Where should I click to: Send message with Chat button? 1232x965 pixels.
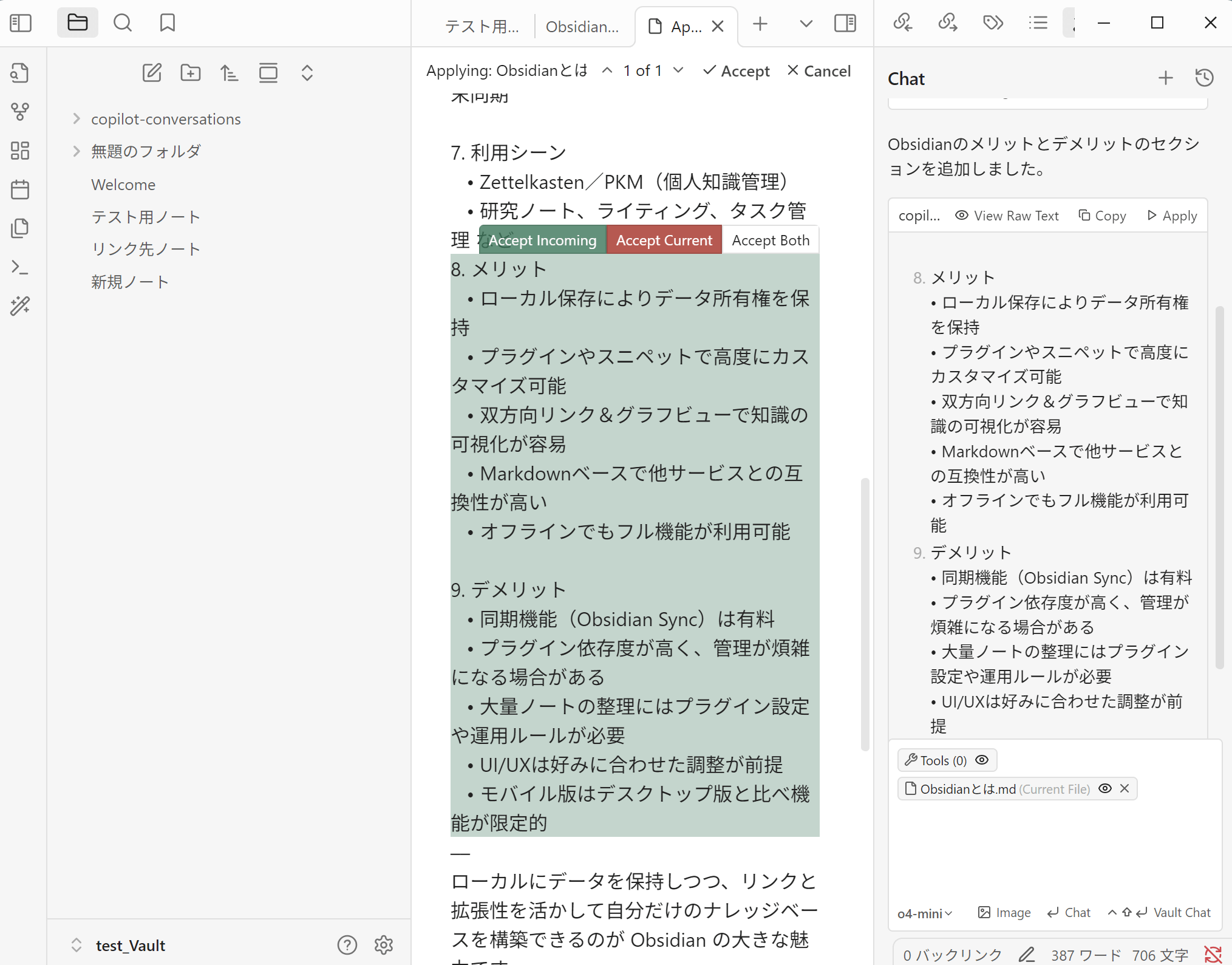[1069, 913]
